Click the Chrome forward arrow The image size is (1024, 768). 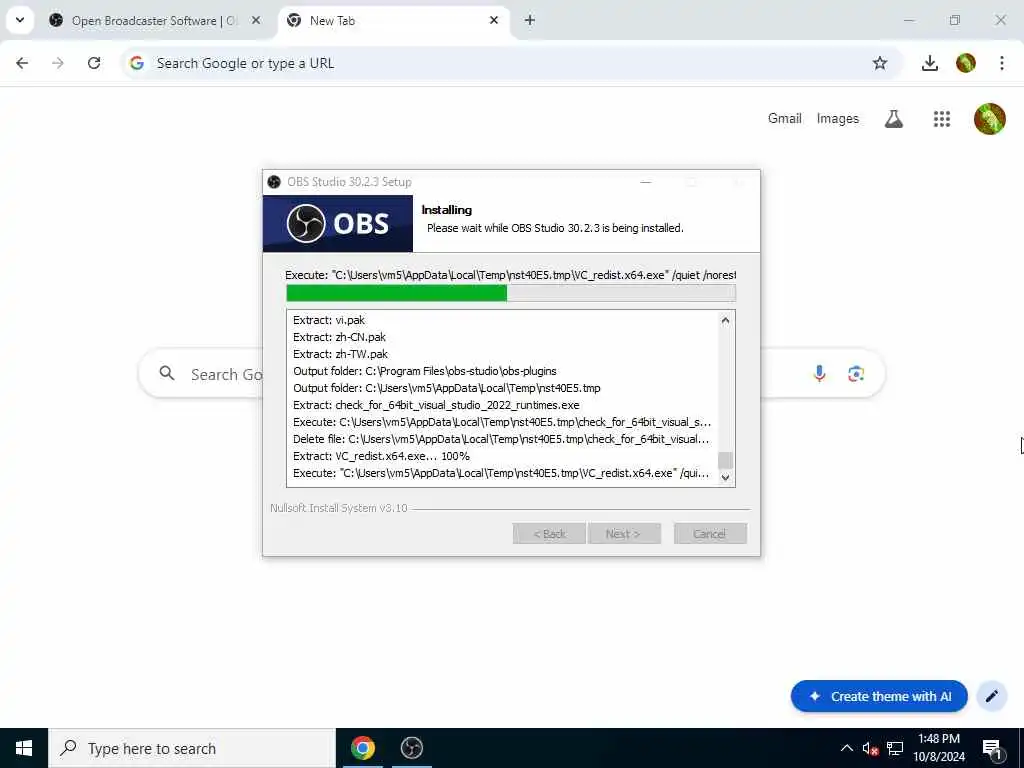click(x=58, y=63)
